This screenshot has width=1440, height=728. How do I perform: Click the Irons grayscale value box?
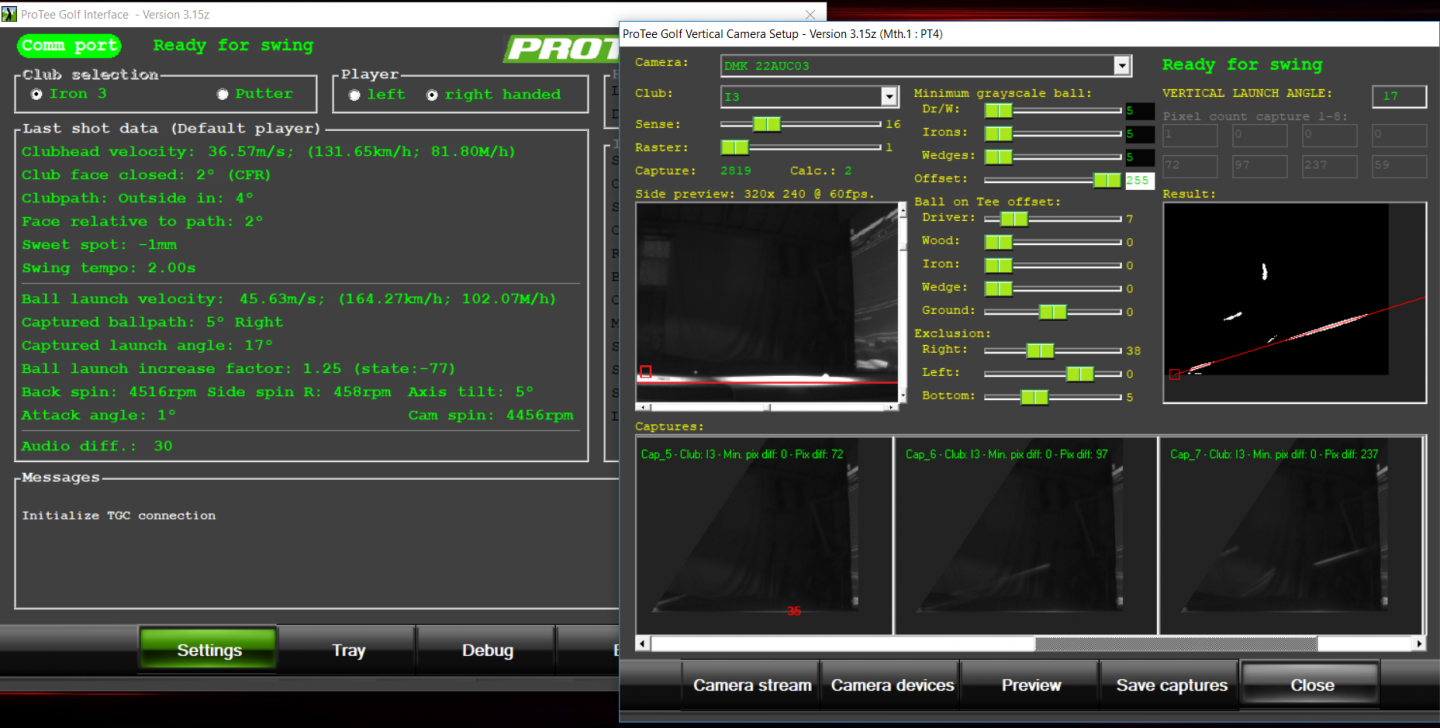[1139, 134]
